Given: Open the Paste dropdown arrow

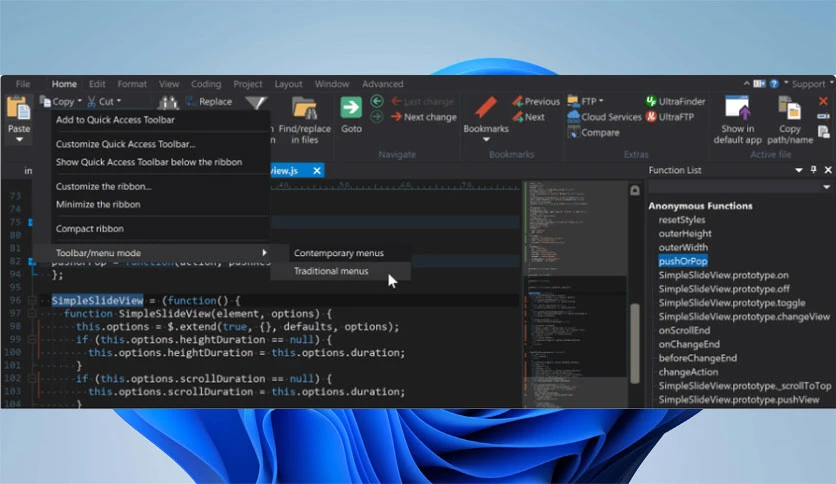Looking at the screenshot, I should click(19, 140).
